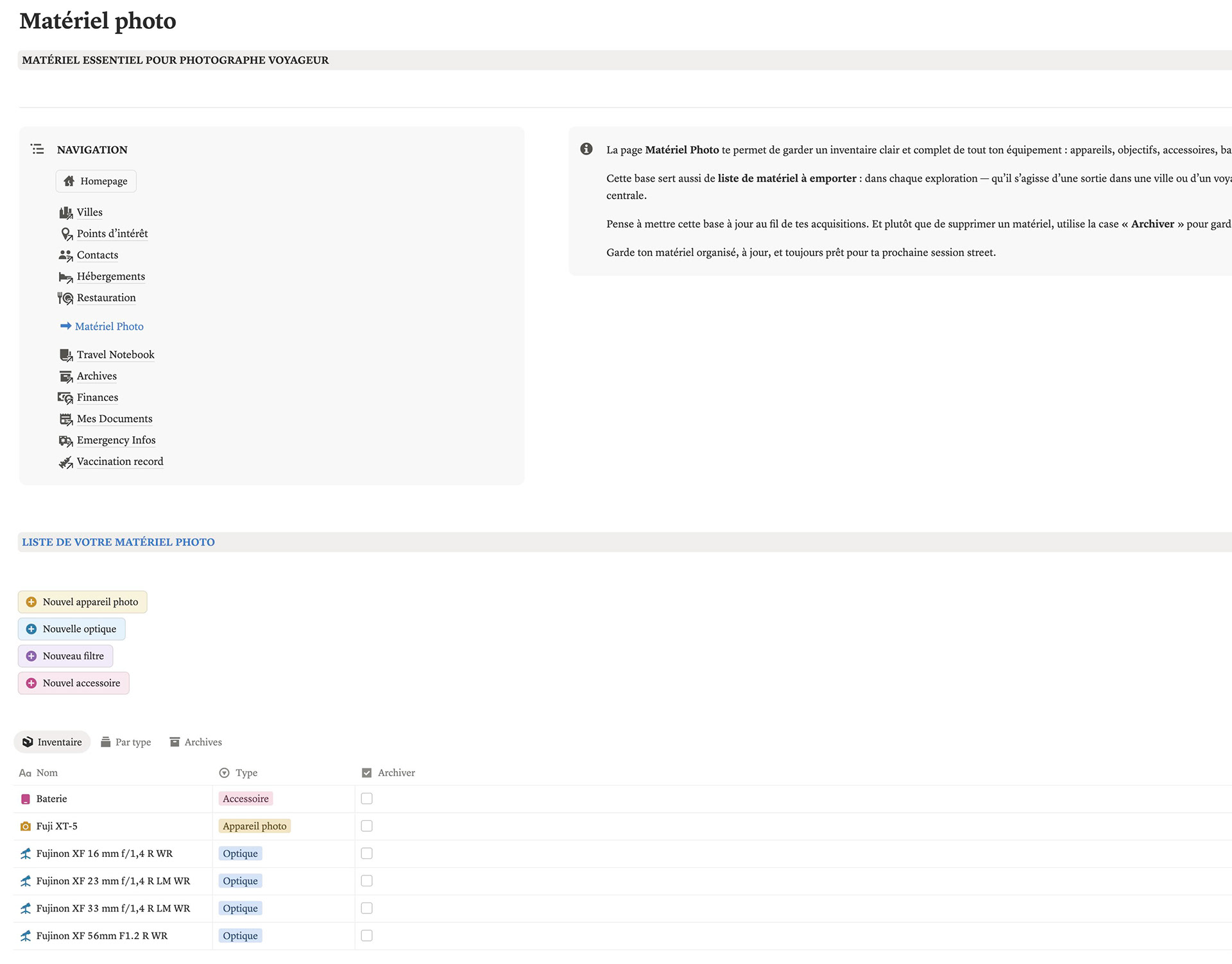Switch to the Par type view tab

coord(126,742)
